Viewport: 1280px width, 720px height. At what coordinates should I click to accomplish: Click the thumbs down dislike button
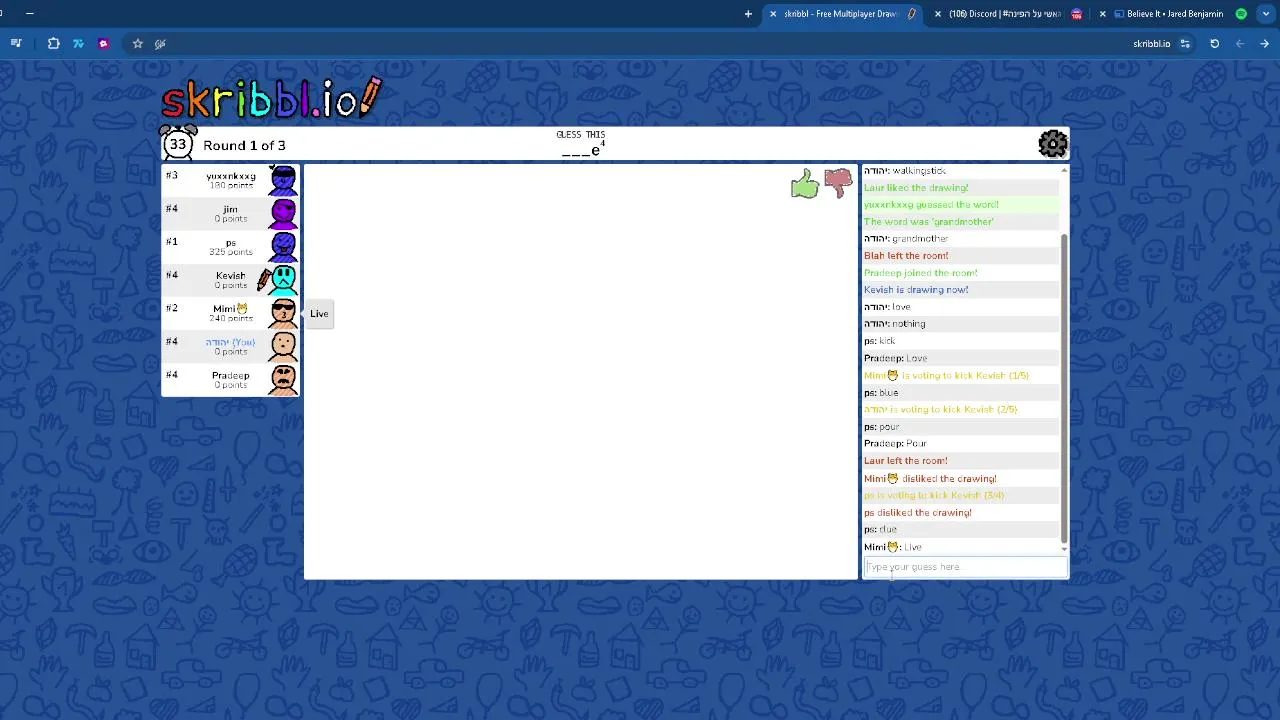838,183
